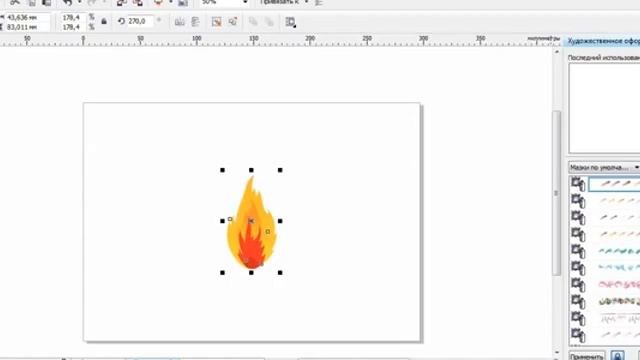Image resolution: width=640 pixels, height=360 pixels.
Task: Click the last property bar icon with corner mark
Action: pyautogui.click(x=290, y=22)
